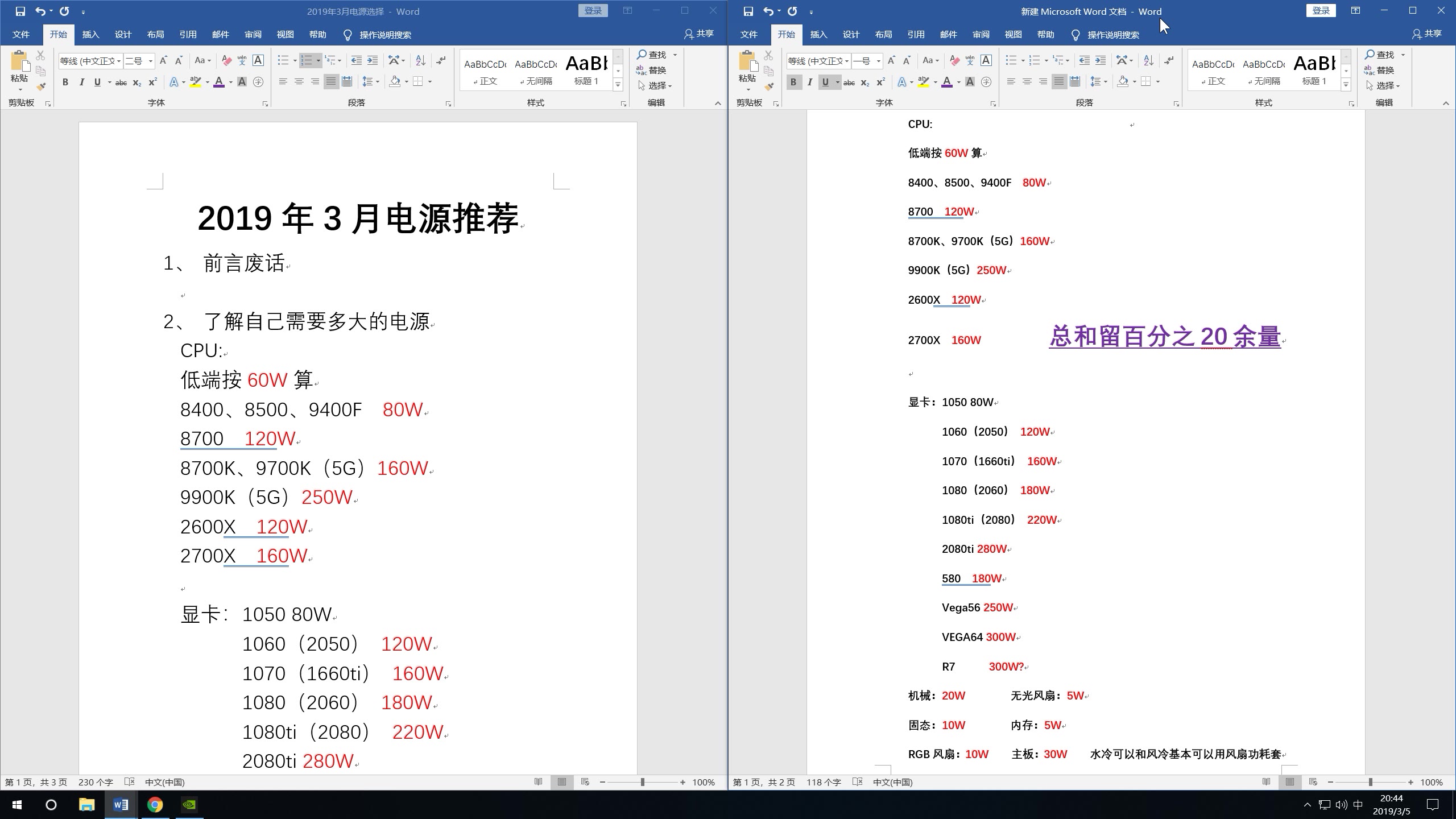Open font size dropdown in left window
Screen dimensions: 1456x819
point(151,61)
